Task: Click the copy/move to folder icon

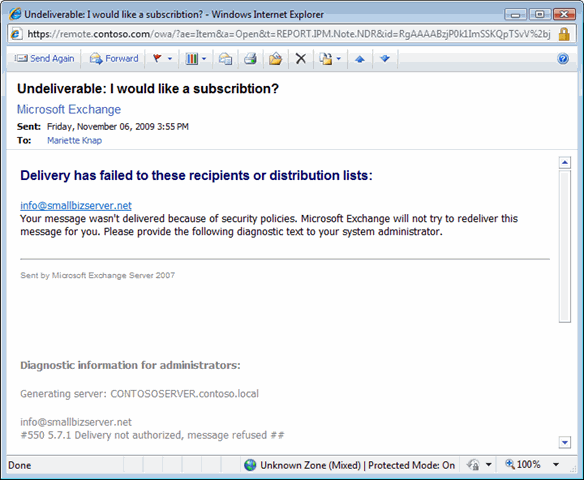Action: (x=326, y=59)
